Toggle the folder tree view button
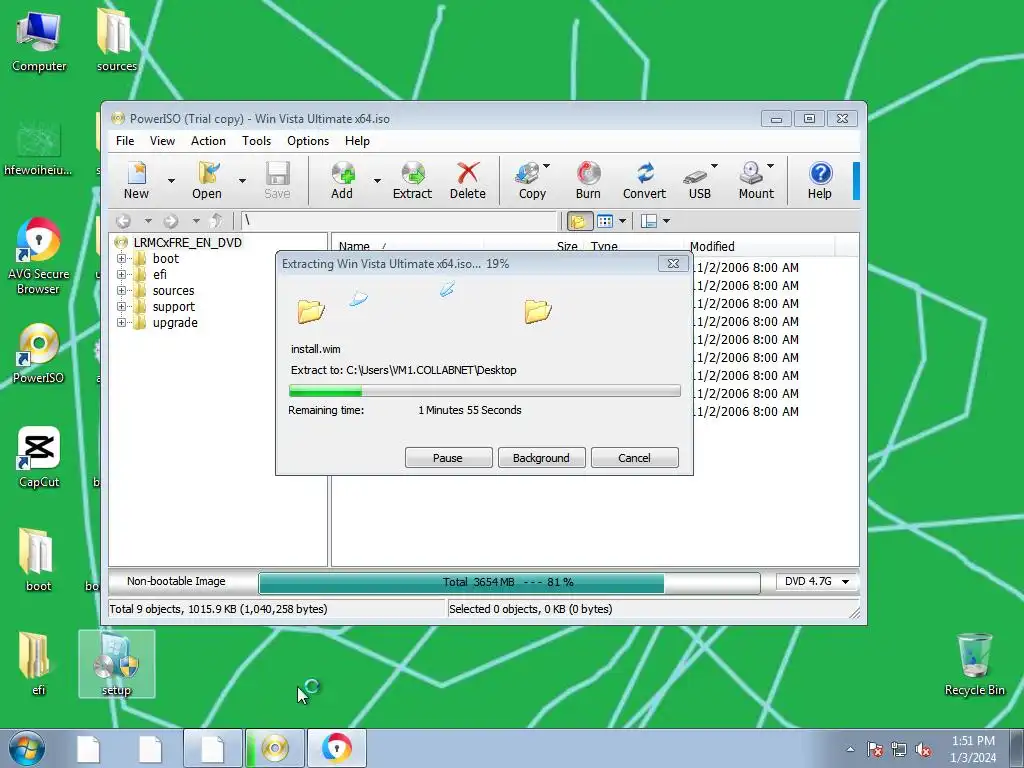This screenshot has height=768, width=1024. tap(579, 221)
